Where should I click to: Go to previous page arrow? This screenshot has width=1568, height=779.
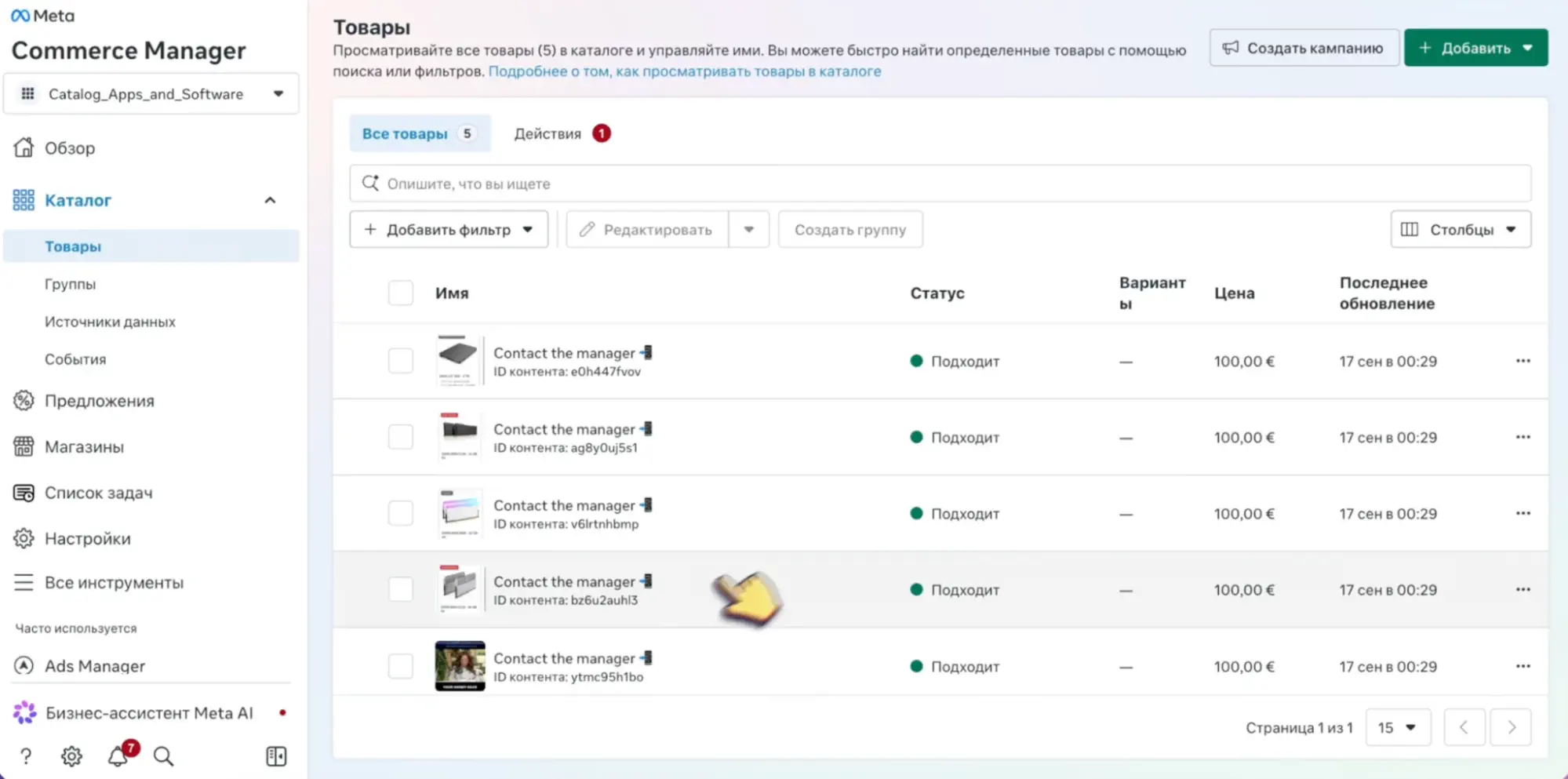(1464, 727)
